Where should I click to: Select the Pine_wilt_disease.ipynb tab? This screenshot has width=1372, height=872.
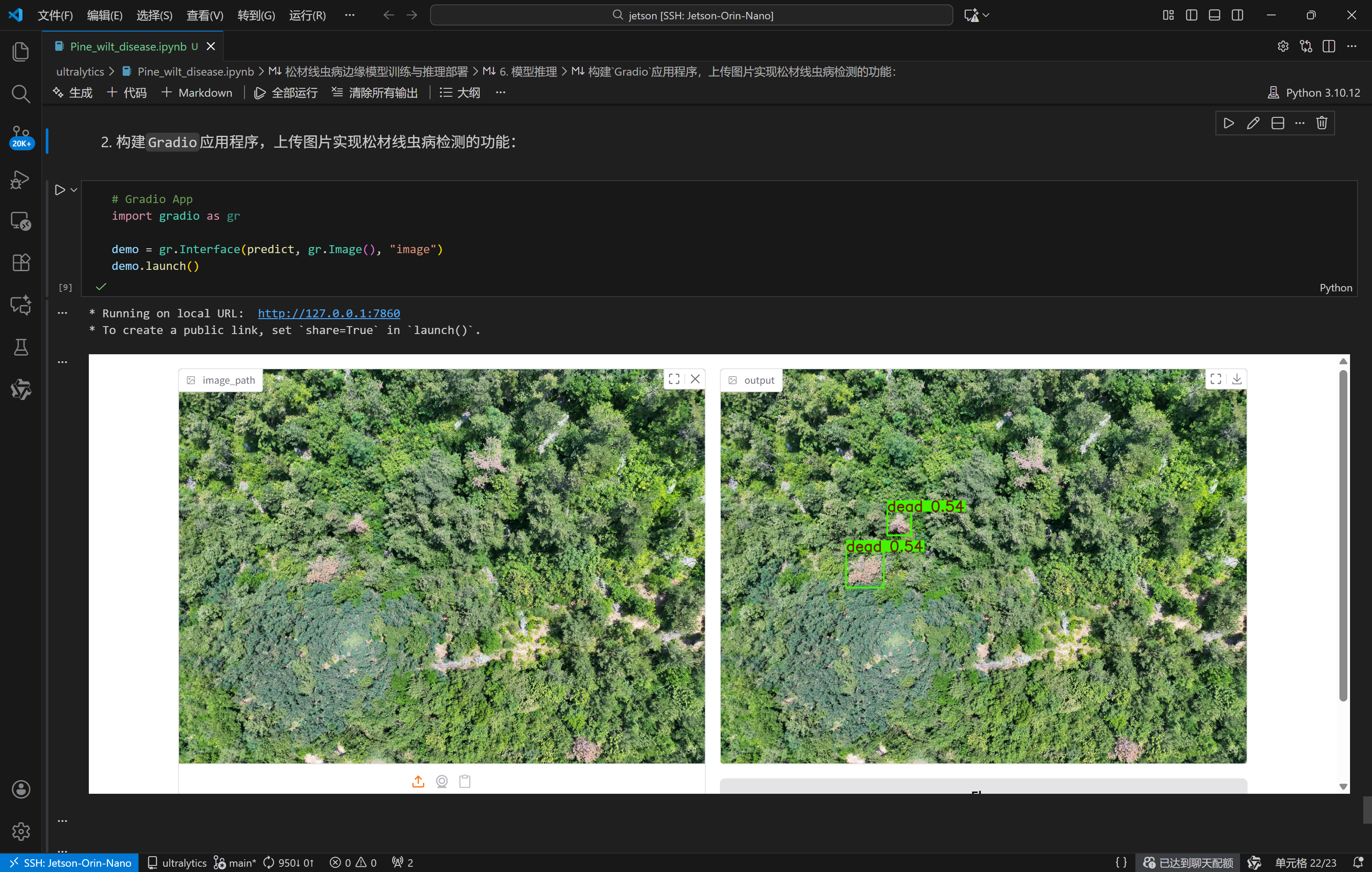(x=128, y=47)
